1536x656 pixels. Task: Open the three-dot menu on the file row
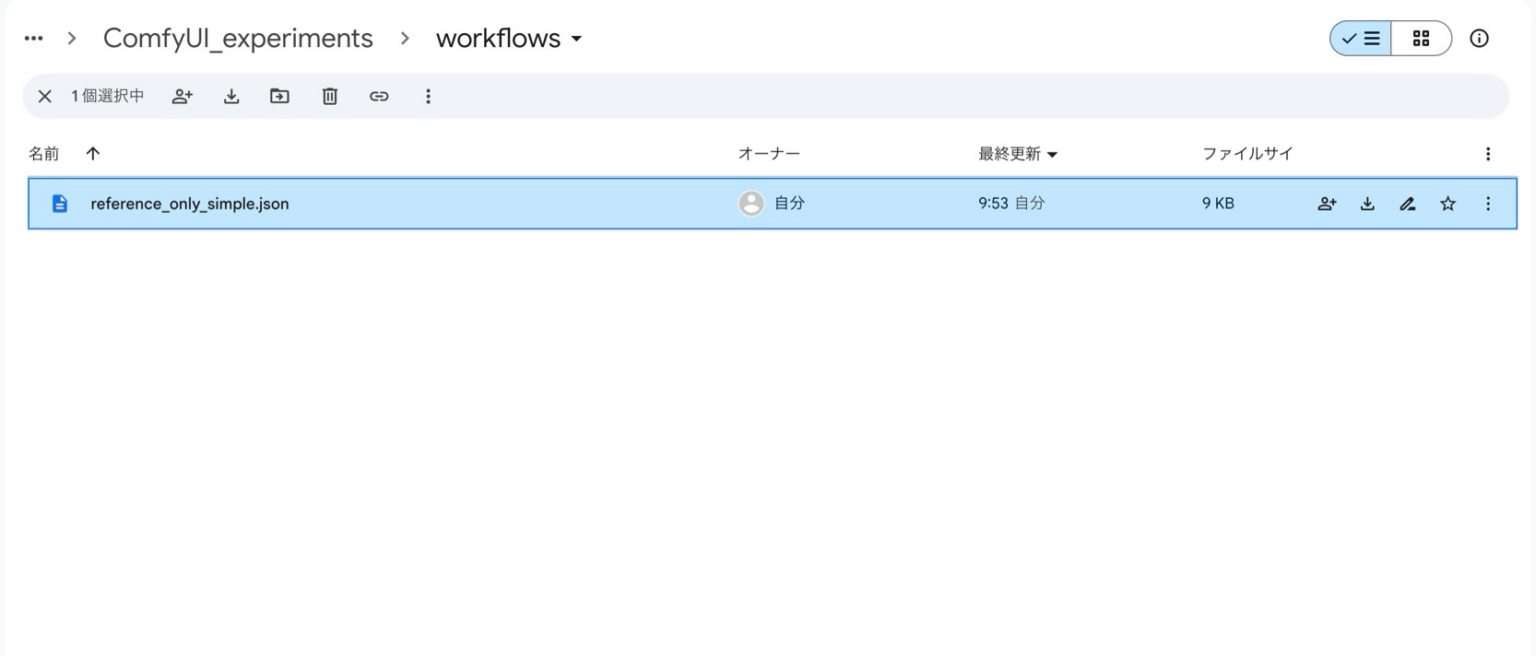(x=1488, y=203)
